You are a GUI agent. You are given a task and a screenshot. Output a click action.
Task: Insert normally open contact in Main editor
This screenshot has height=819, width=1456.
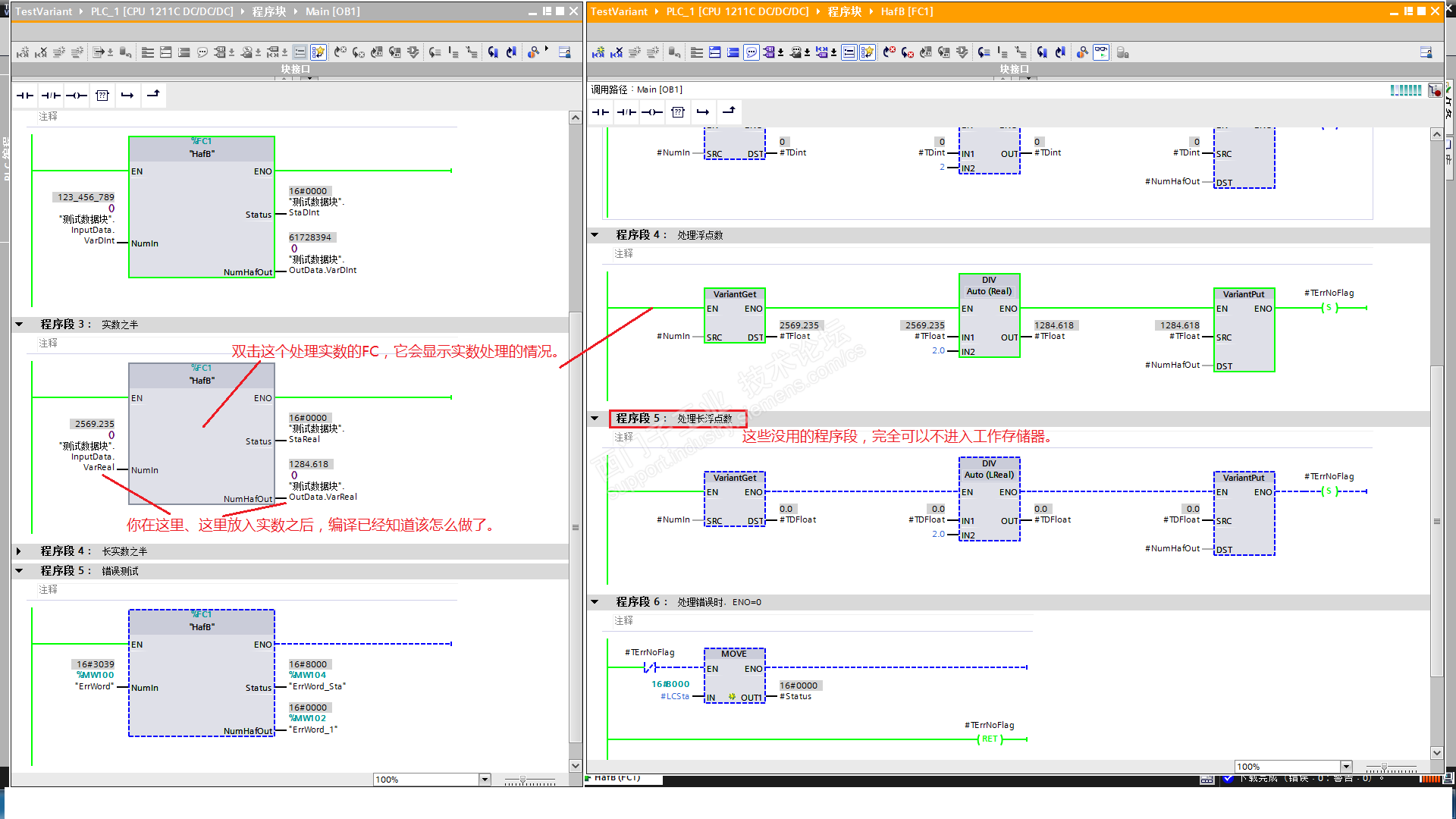click(x=25, y=95)
